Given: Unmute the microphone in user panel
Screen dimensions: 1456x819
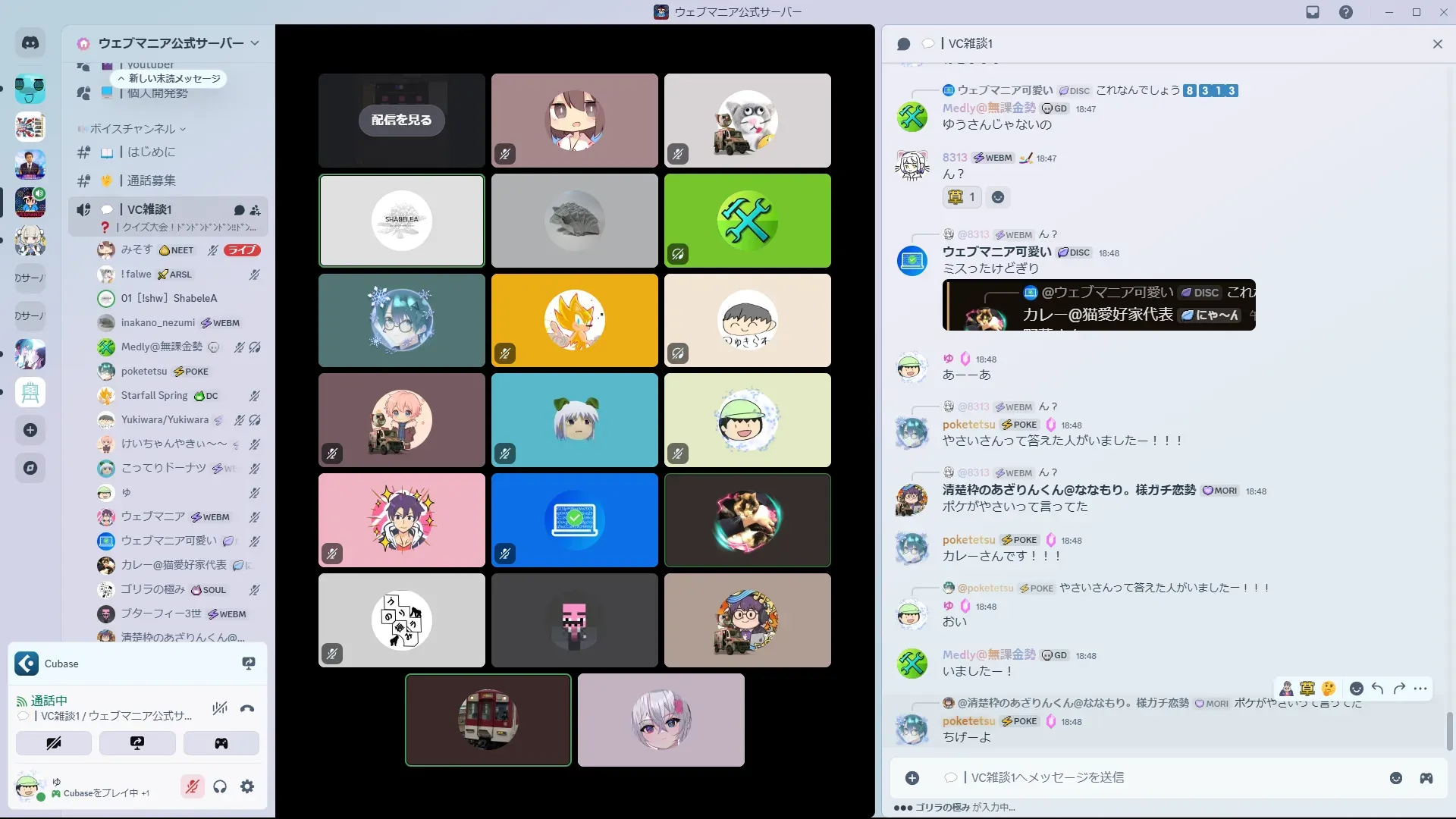Looking at the screenshot, I should [x=193, y=786].
